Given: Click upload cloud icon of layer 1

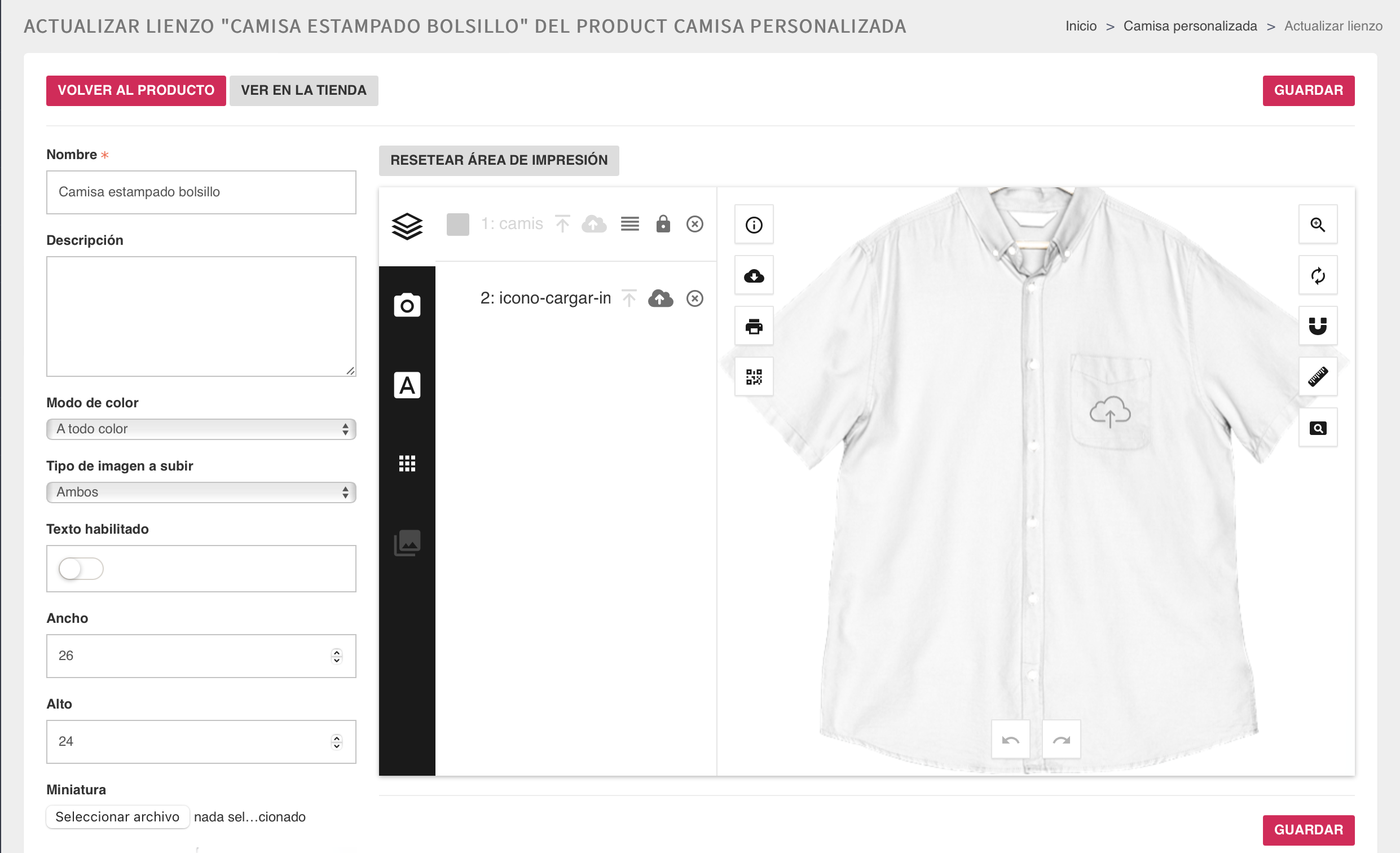Looking at the screenshot, I should [x=594, y=224].
